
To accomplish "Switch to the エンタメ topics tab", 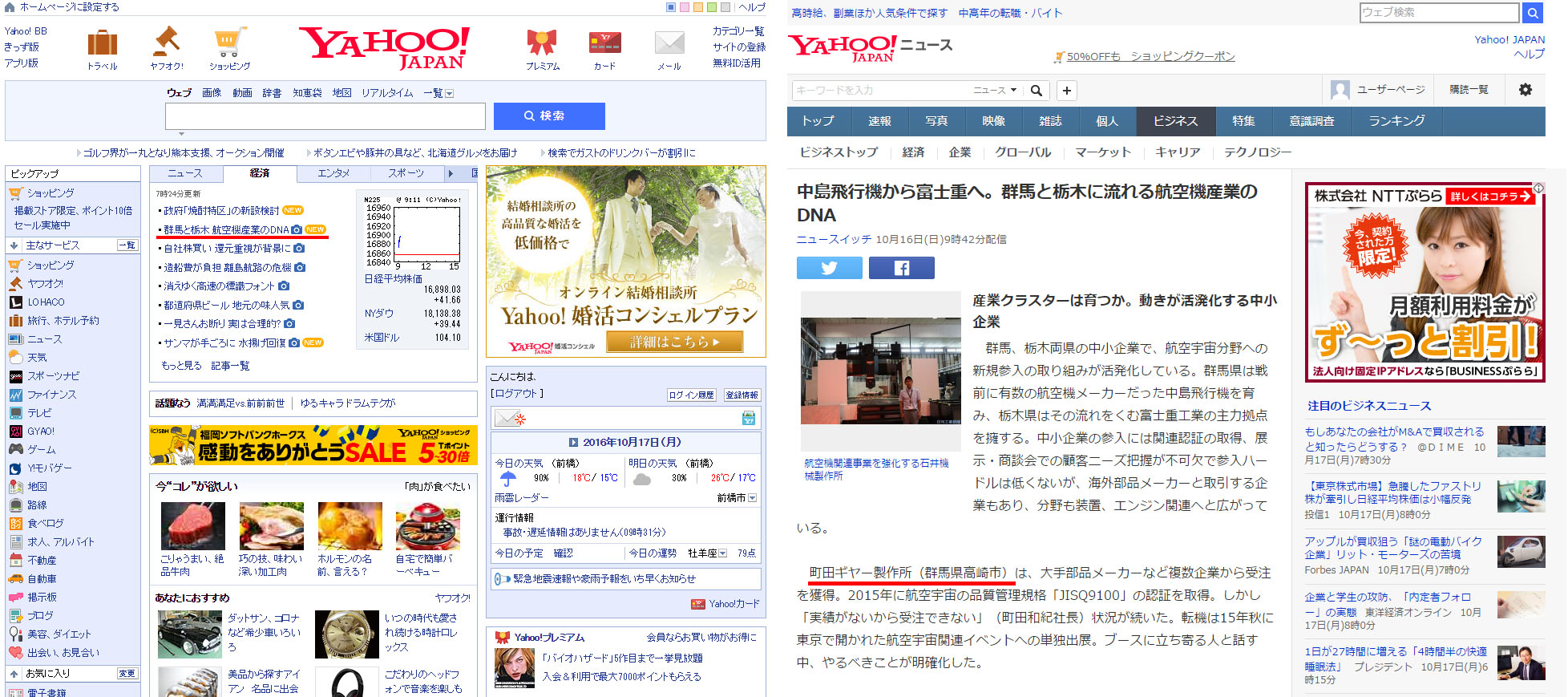I will point(333,173).
